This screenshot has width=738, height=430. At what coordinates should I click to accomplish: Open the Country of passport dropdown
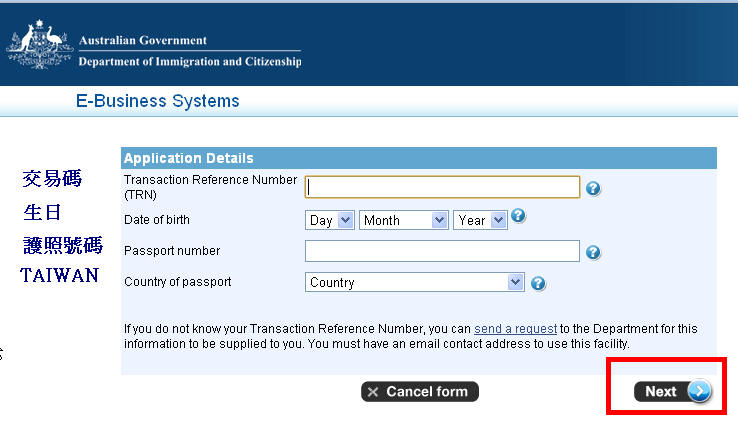[415, 282]
